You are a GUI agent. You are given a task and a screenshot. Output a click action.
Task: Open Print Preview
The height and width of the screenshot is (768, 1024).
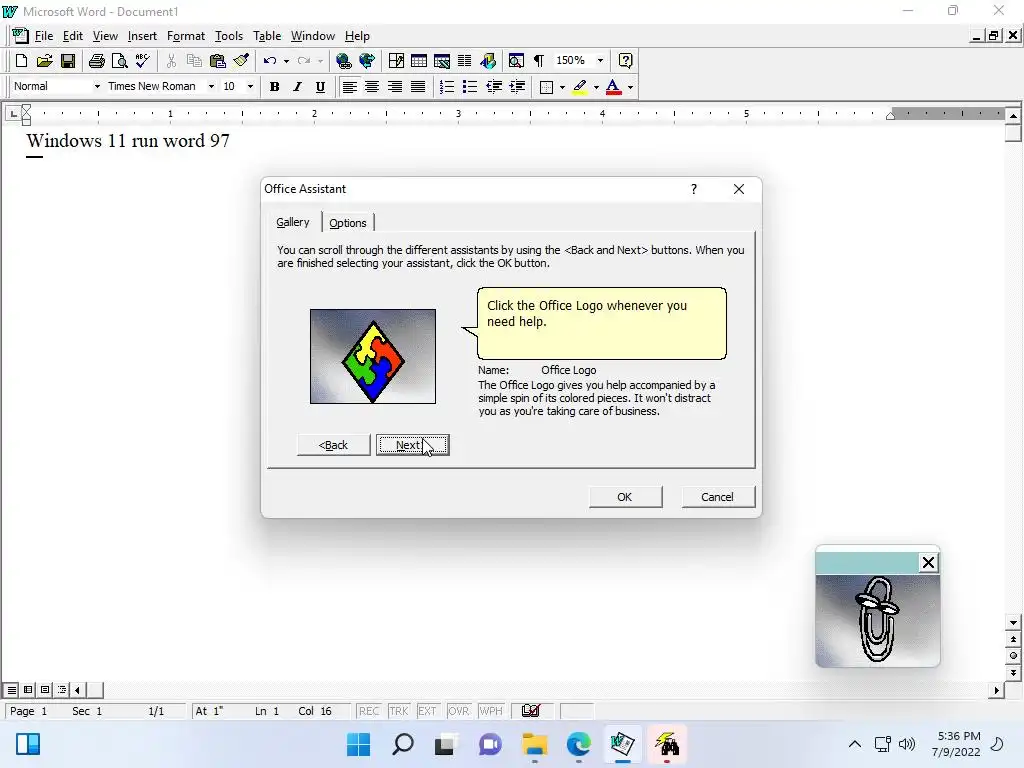[x=120, y=61]
